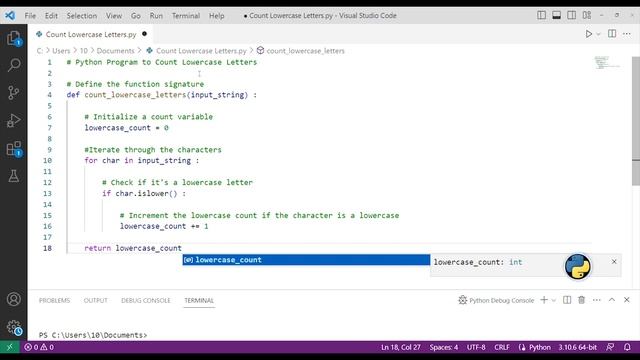640x360 pixels.
Task: Open editor More Actions ellipsis
Action: 627,34
